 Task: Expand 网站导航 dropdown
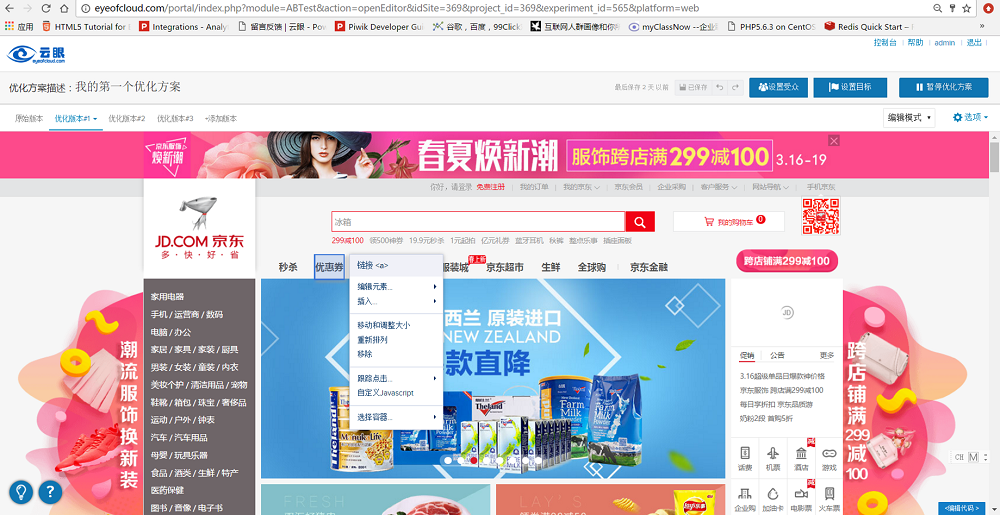pyautogui.click(x=770, y=187)
